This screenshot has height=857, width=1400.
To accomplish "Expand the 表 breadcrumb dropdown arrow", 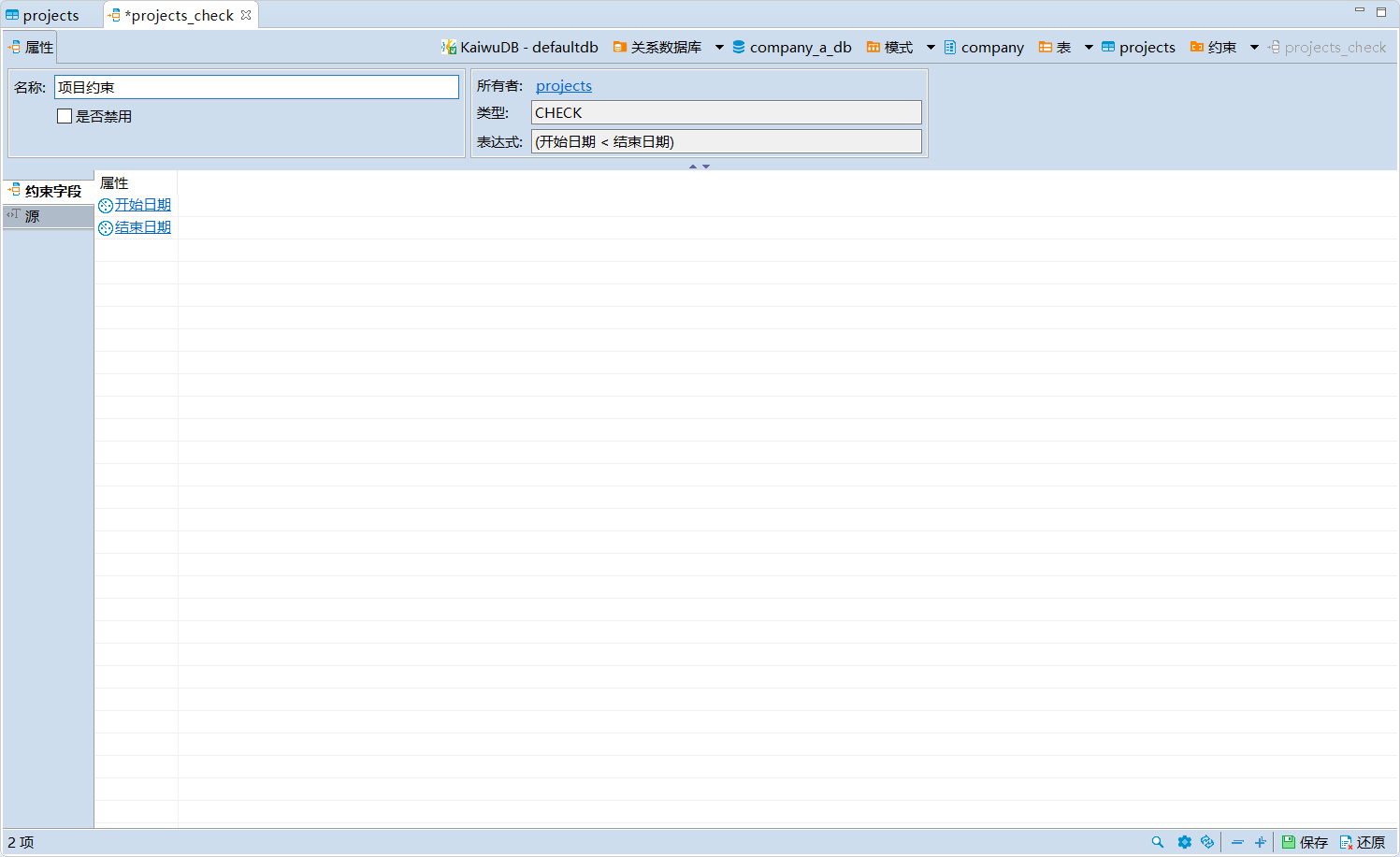I will [1089, 47].
